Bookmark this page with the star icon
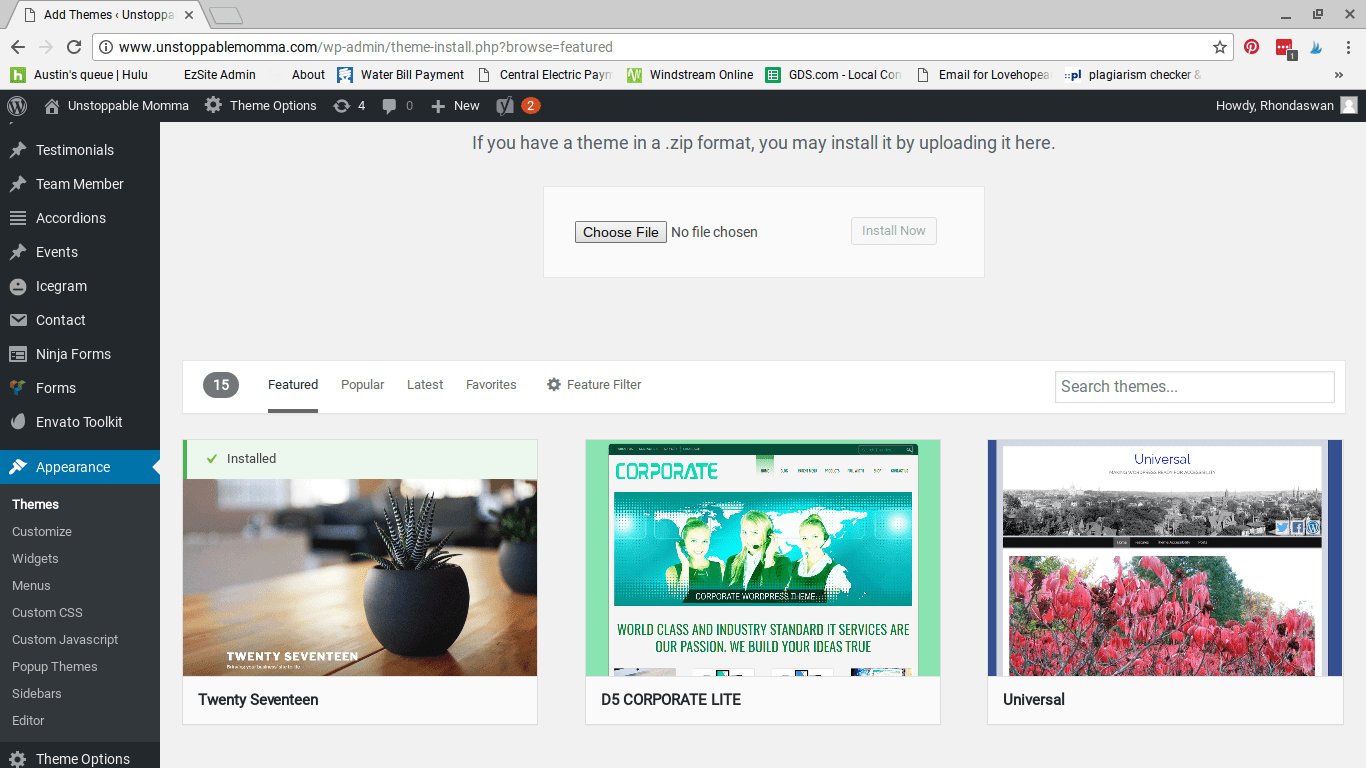Image resolution: width=1366 pixels, height=768 pixels. [x=1220, y=47]
